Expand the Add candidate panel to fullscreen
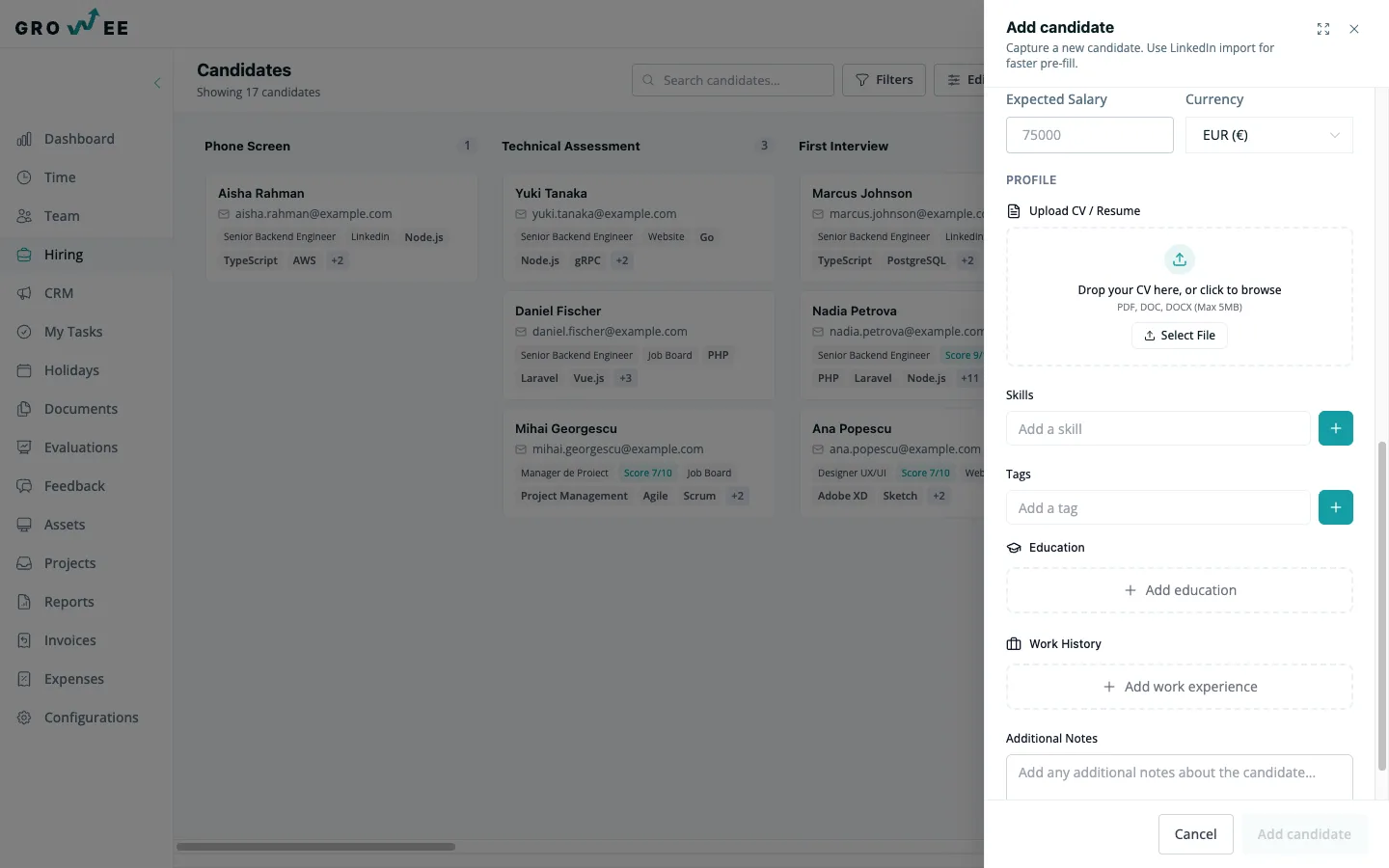1389x868 pixels. [1323, 29]
